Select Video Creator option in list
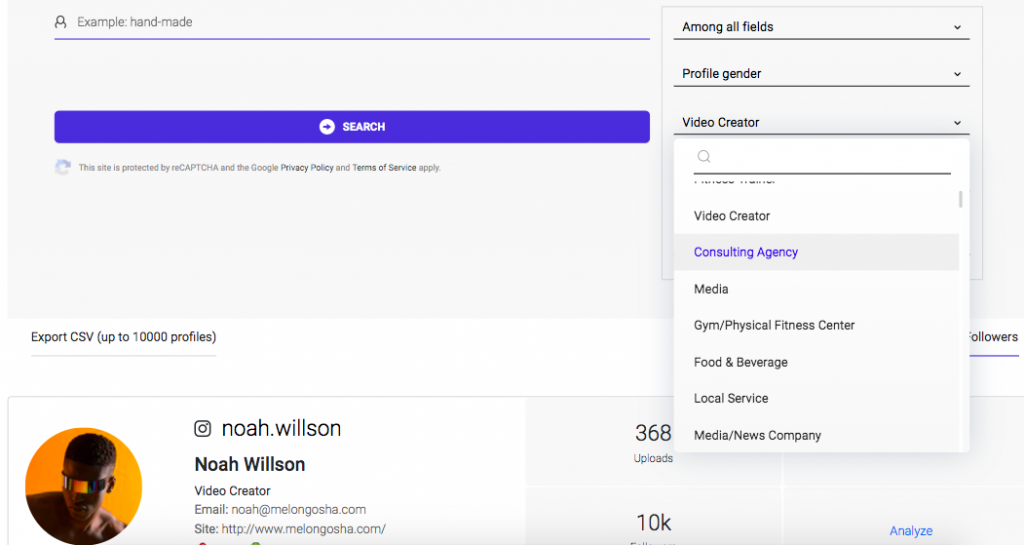This screenshot has height=545, width=1024. click(816, 216)
